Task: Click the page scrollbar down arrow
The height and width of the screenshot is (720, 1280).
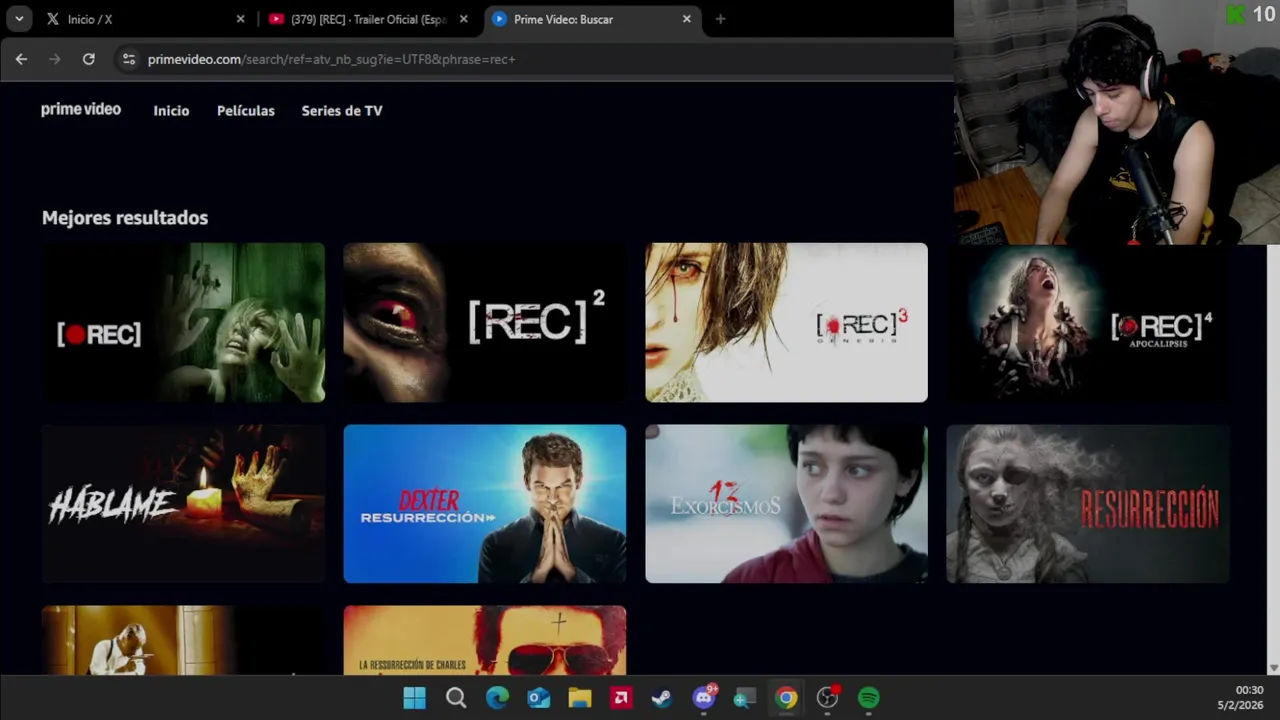Action: click(1273, 668)
